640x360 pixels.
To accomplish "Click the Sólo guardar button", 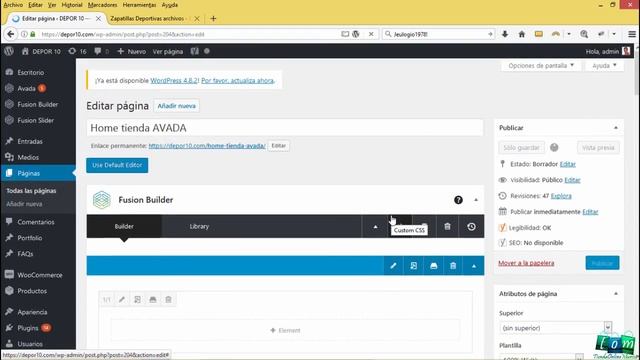I will 521,148.
